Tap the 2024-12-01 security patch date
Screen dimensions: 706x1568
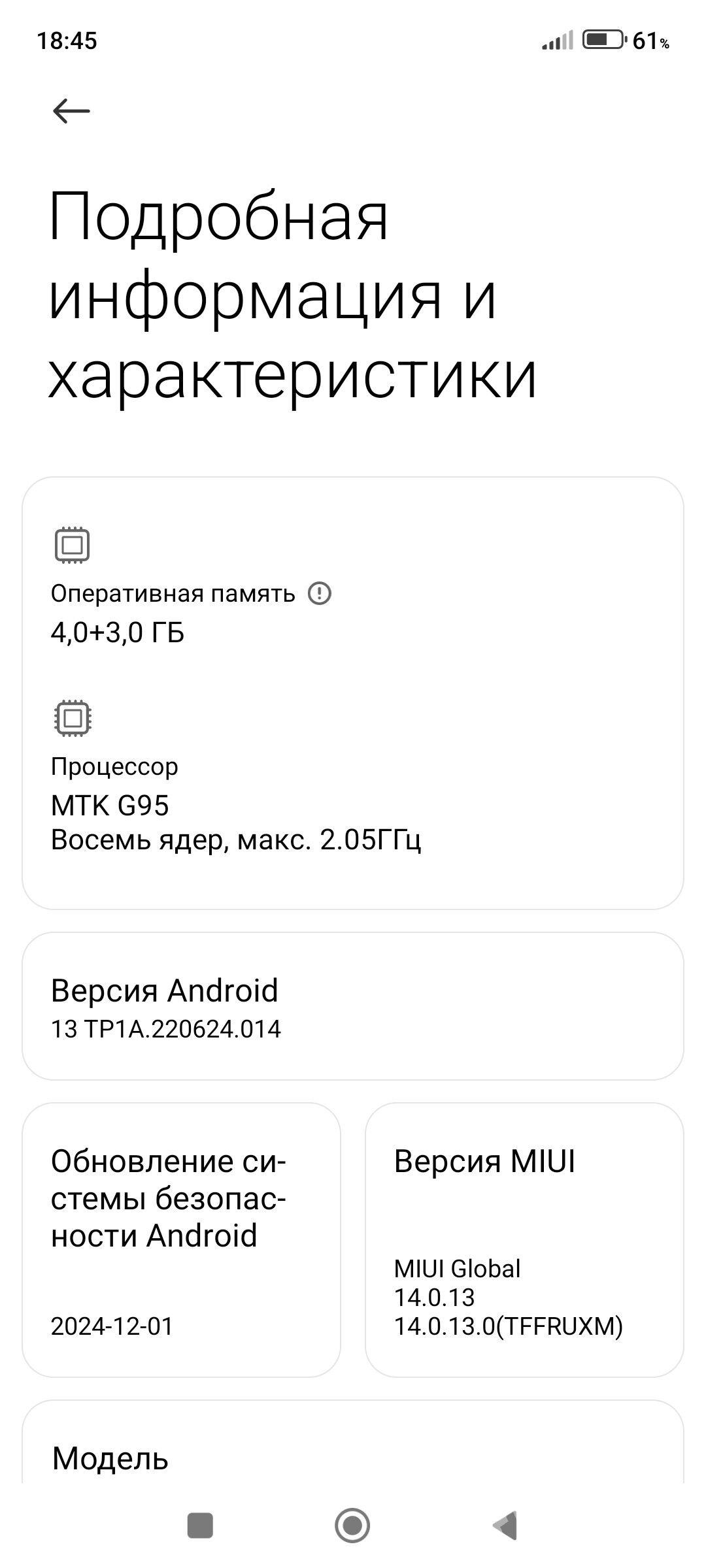(x=112, y=1326)
